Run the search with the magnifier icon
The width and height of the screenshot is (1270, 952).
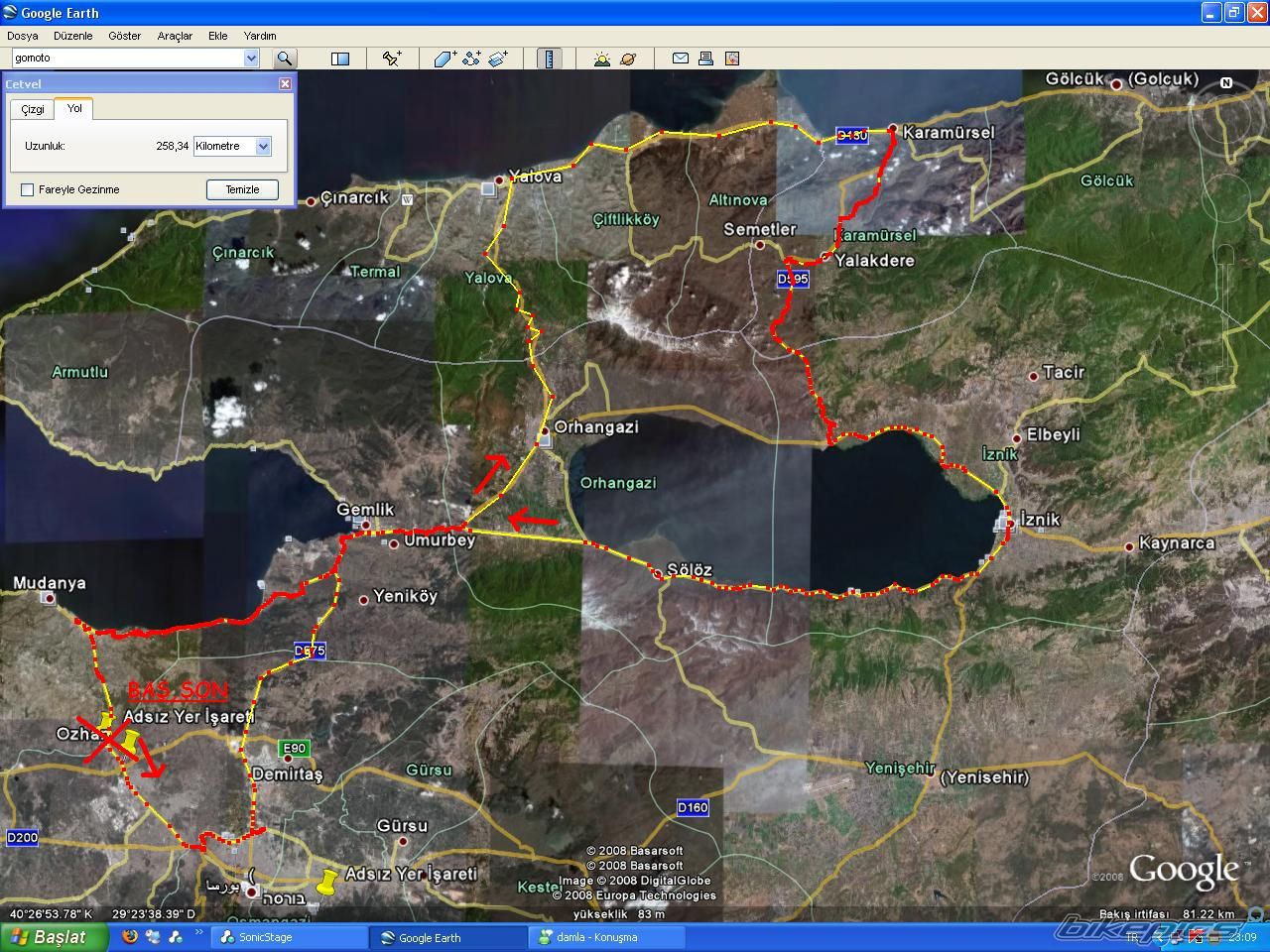point(285,59)
